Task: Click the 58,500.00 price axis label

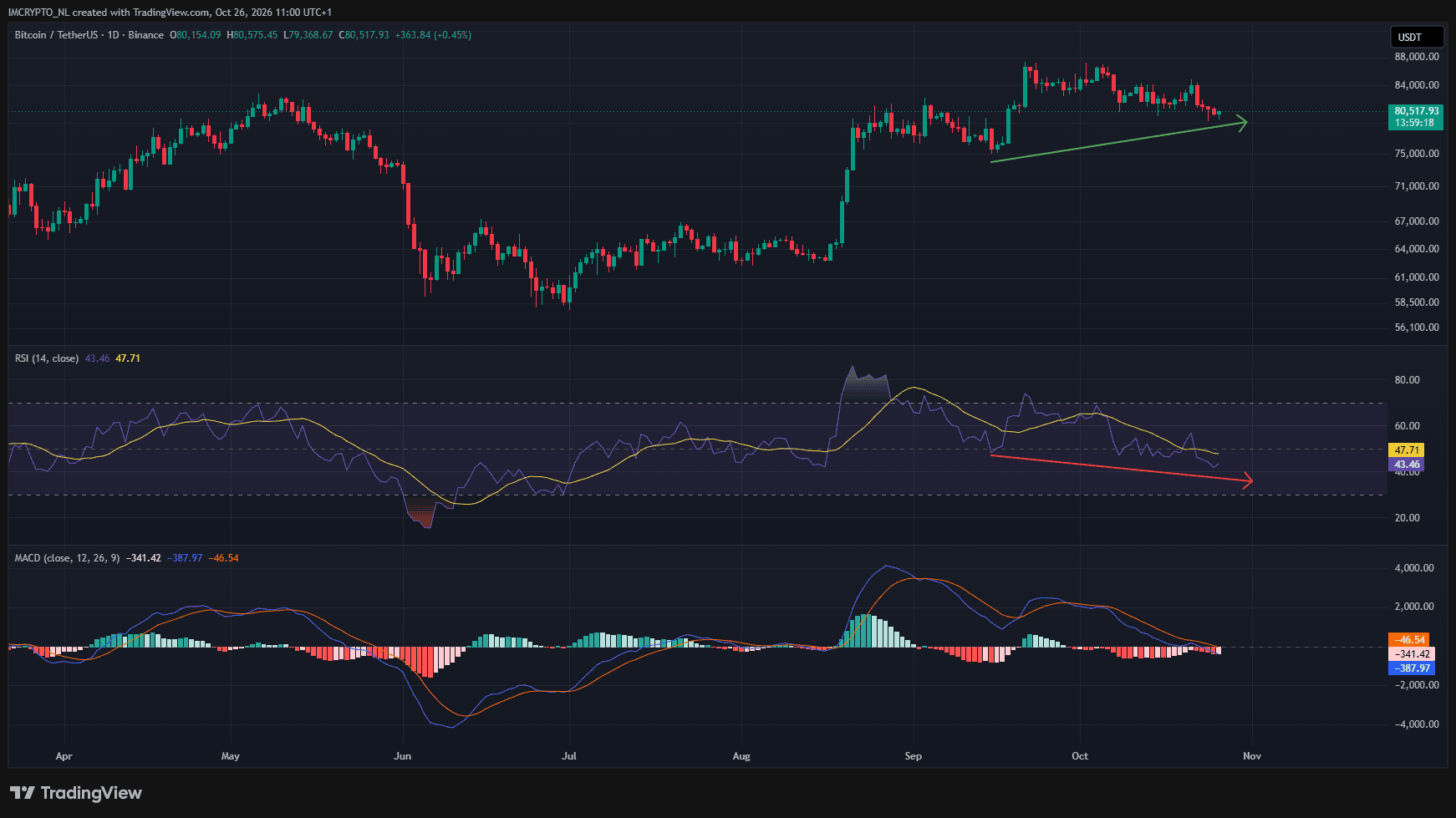Action: click(1417, 302)
